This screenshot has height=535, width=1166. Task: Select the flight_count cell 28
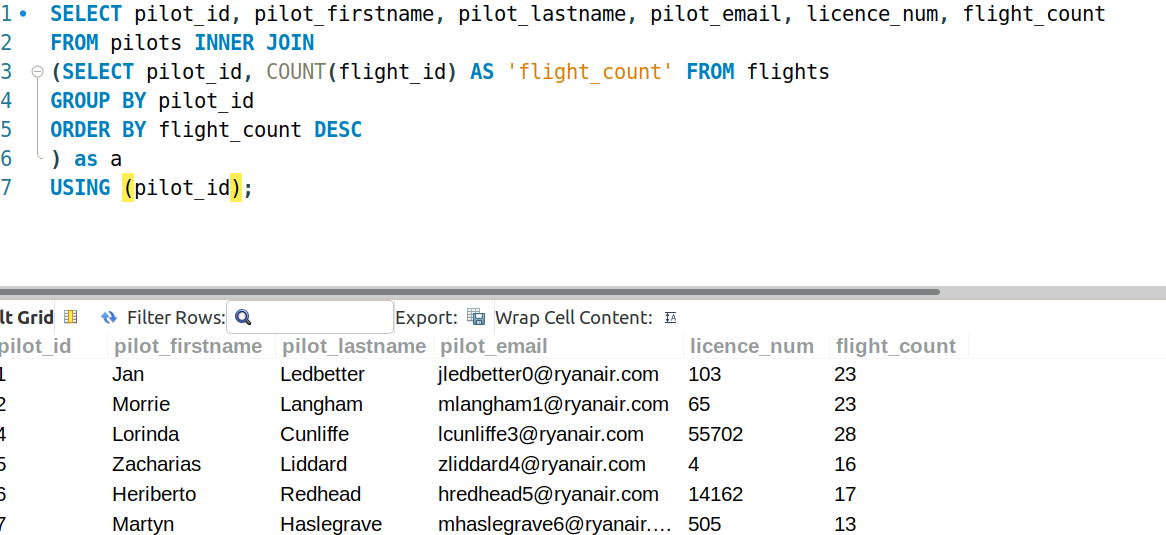(x=845, y=434)
